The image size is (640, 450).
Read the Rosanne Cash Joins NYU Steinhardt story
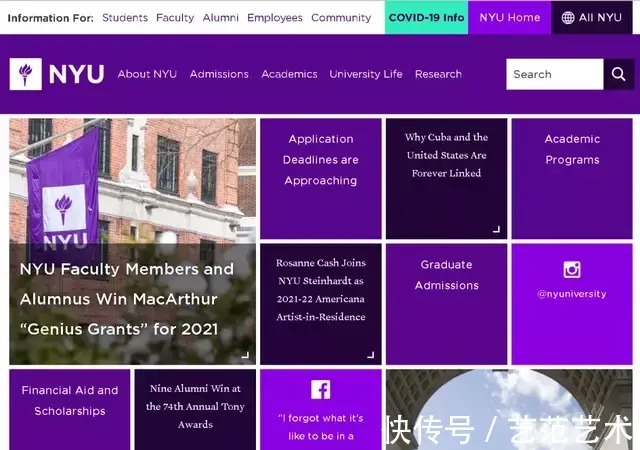pos(321,304)
